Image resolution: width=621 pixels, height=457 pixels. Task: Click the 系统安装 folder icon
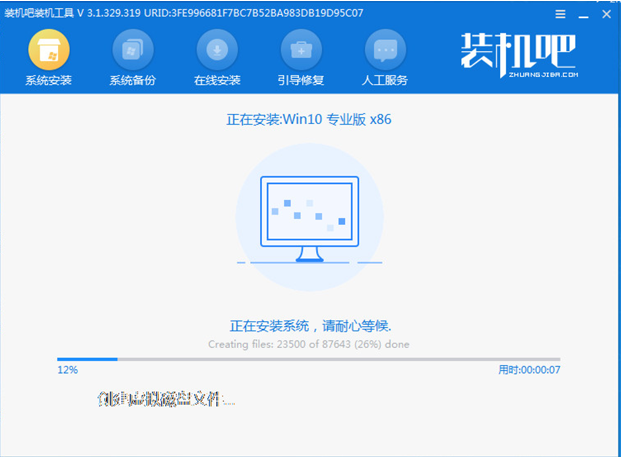pos(48,49)
